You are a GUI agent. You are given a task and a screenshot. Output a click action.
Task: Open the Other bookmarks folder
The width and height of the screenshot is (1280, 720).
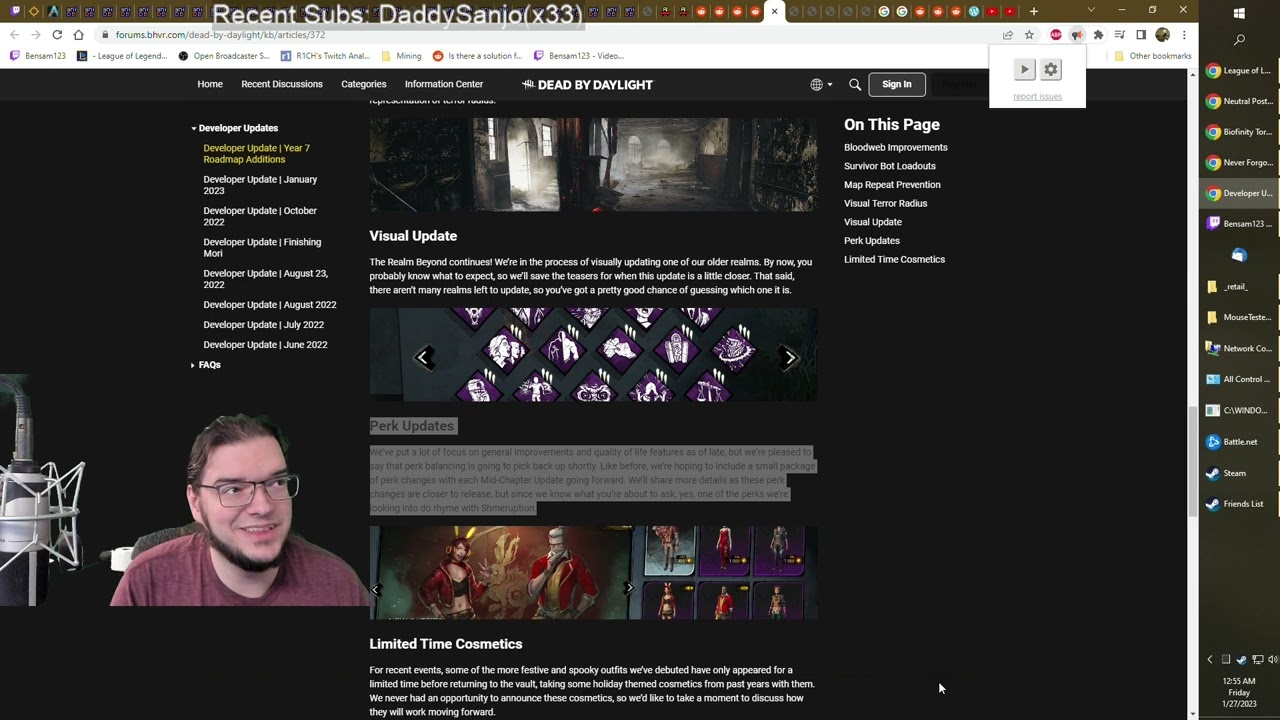1153,56
